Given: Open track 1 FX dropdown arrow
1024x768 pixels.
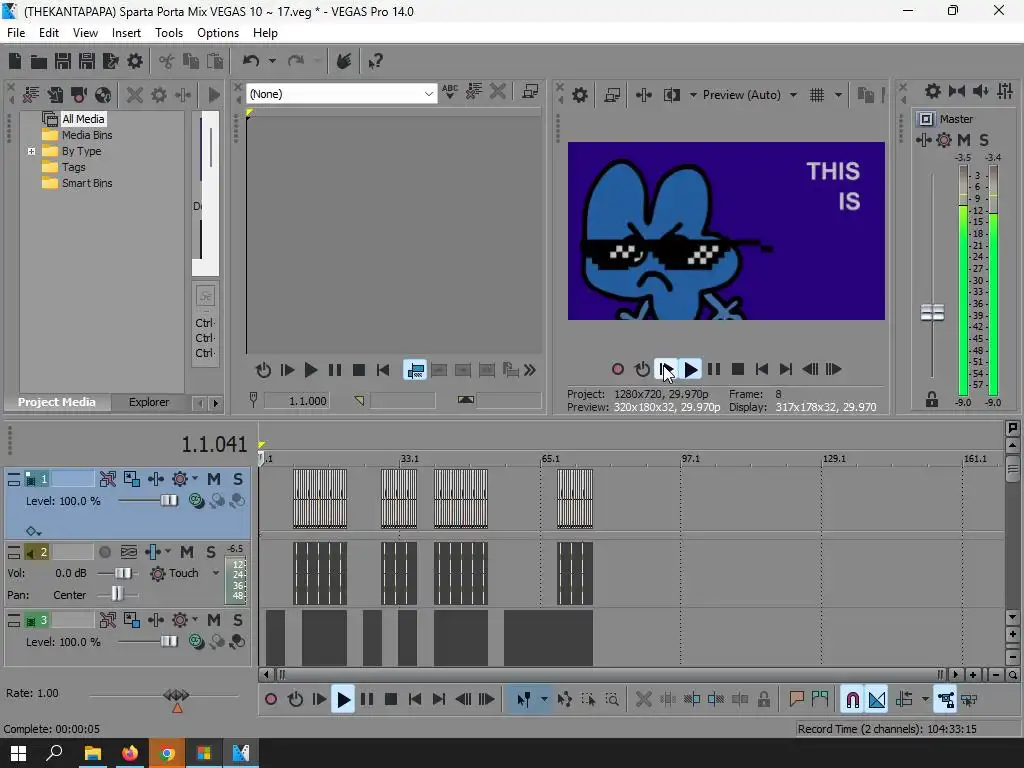Looking at the screenshot, I should 195,479.
